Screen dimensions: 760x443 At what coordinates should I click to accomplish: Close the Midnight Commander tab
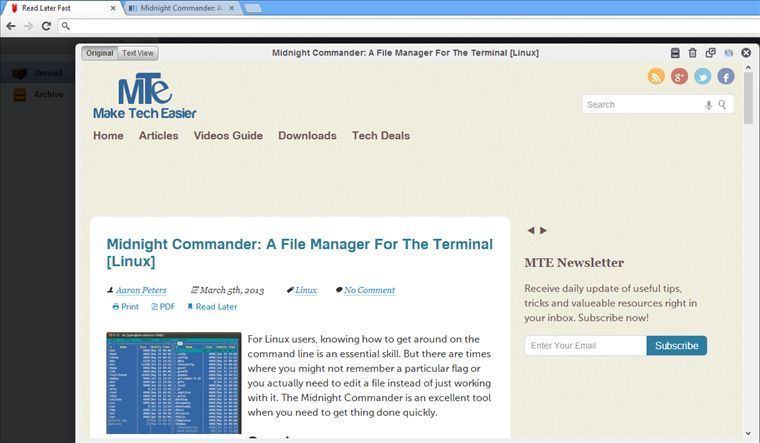[232, 8]
